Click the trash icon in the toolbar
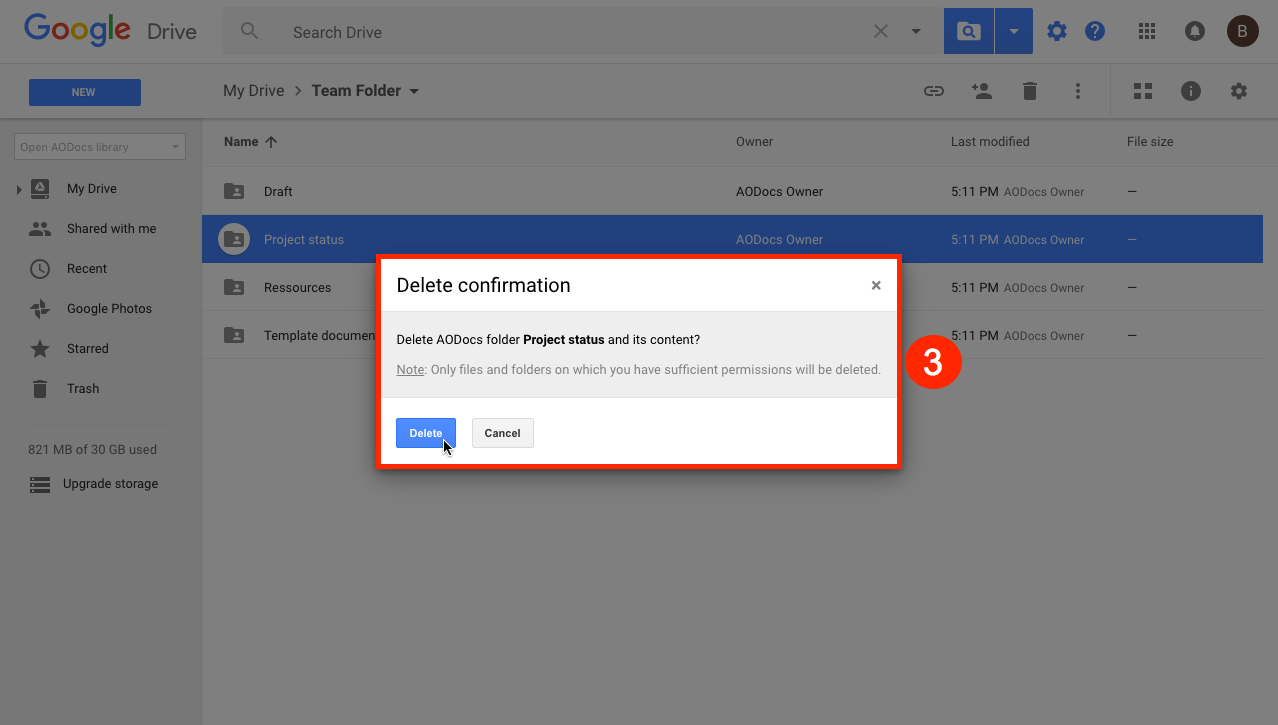The height and width of the screenshot is (725, 1278). [1030, 91]
